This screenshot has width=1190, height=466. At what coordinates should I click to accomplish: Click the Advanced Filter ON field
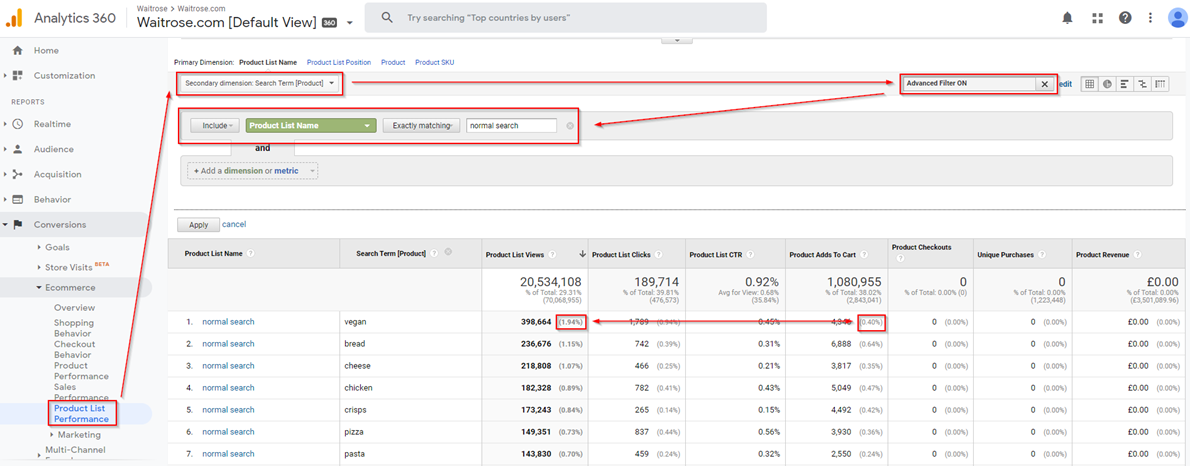[x=969, y=84]
